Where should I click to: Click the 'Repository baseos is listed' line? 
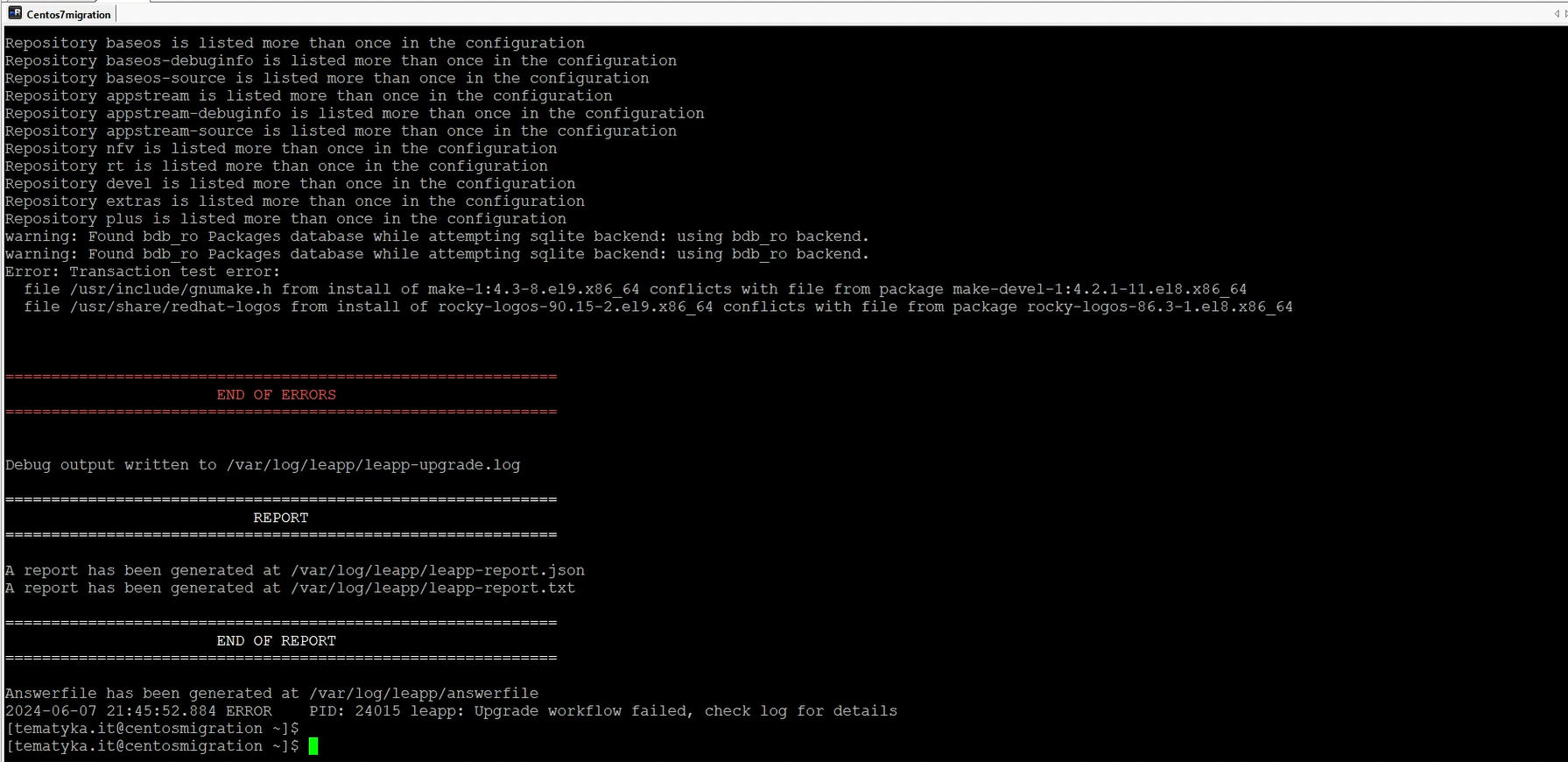(295, 43)
